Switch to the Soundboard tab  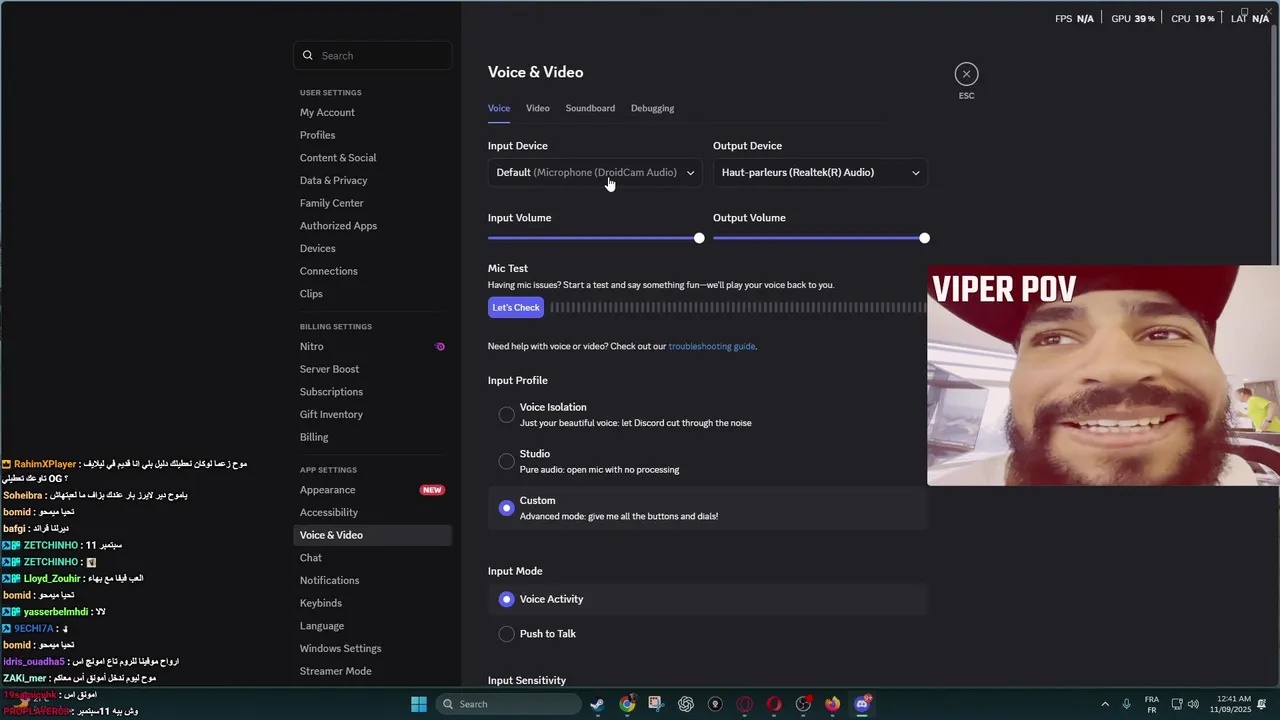point(590,108)
